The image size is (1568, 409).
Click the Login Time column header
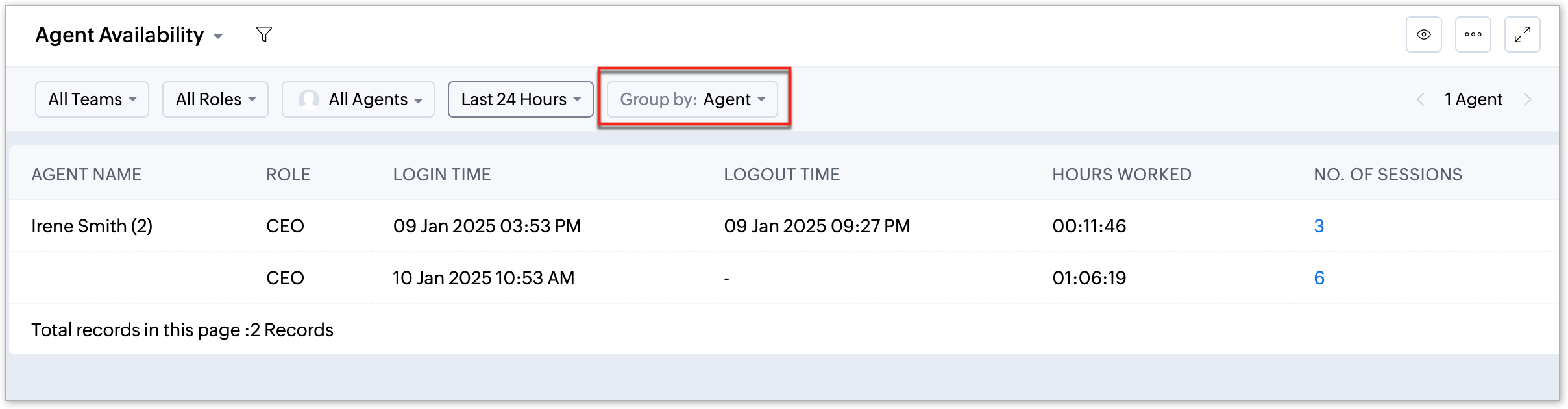pos(442,175)
